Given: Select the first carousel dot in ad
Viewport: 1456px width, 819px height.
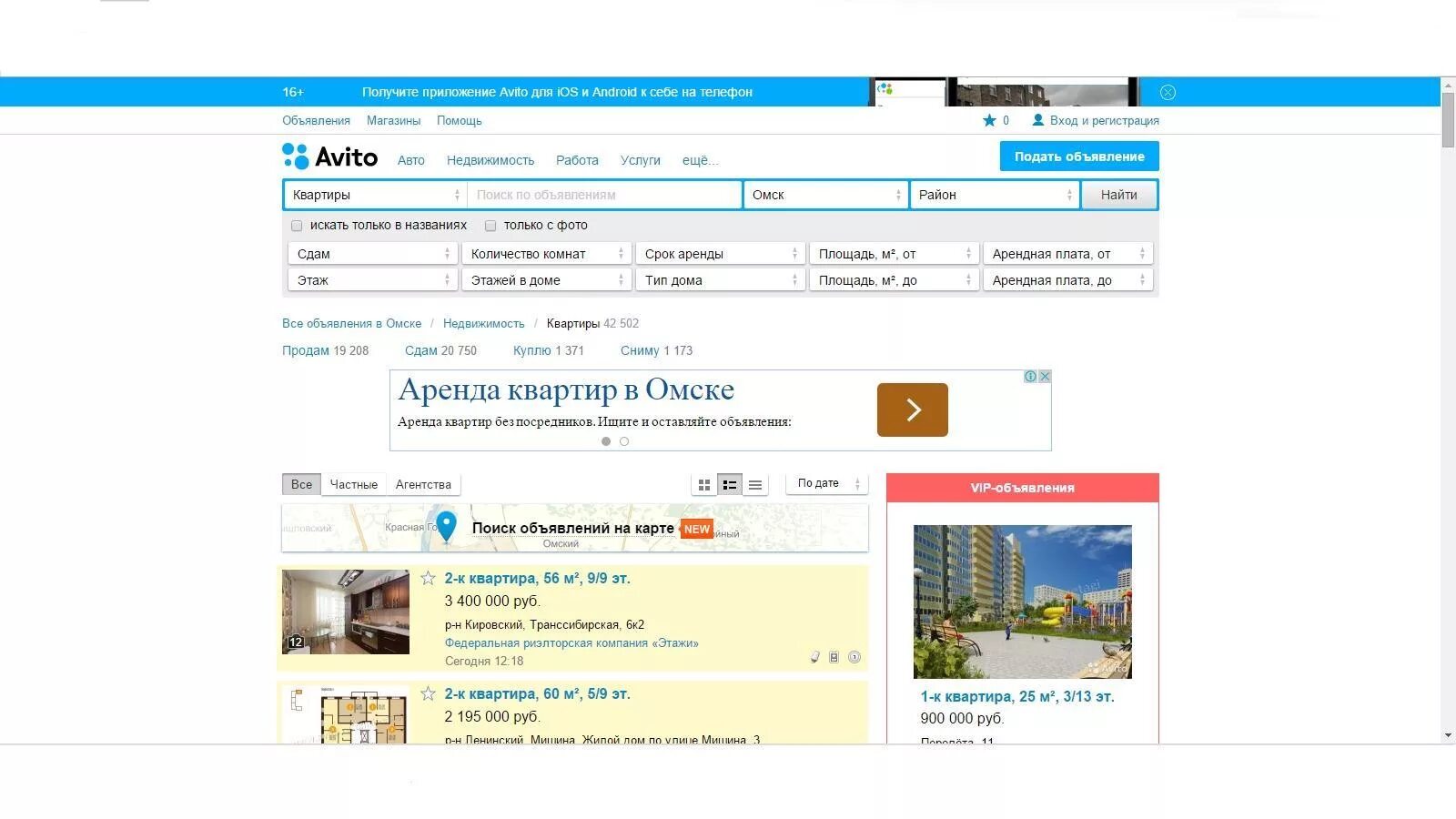Looking at the screenshot, I should [x=606, y=441].
